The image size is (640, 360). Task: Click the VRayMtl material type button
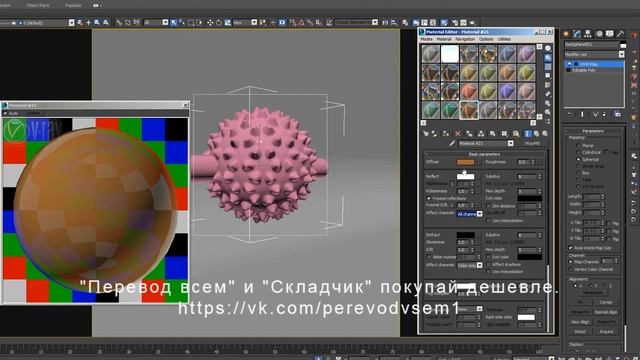coord(532,144)
